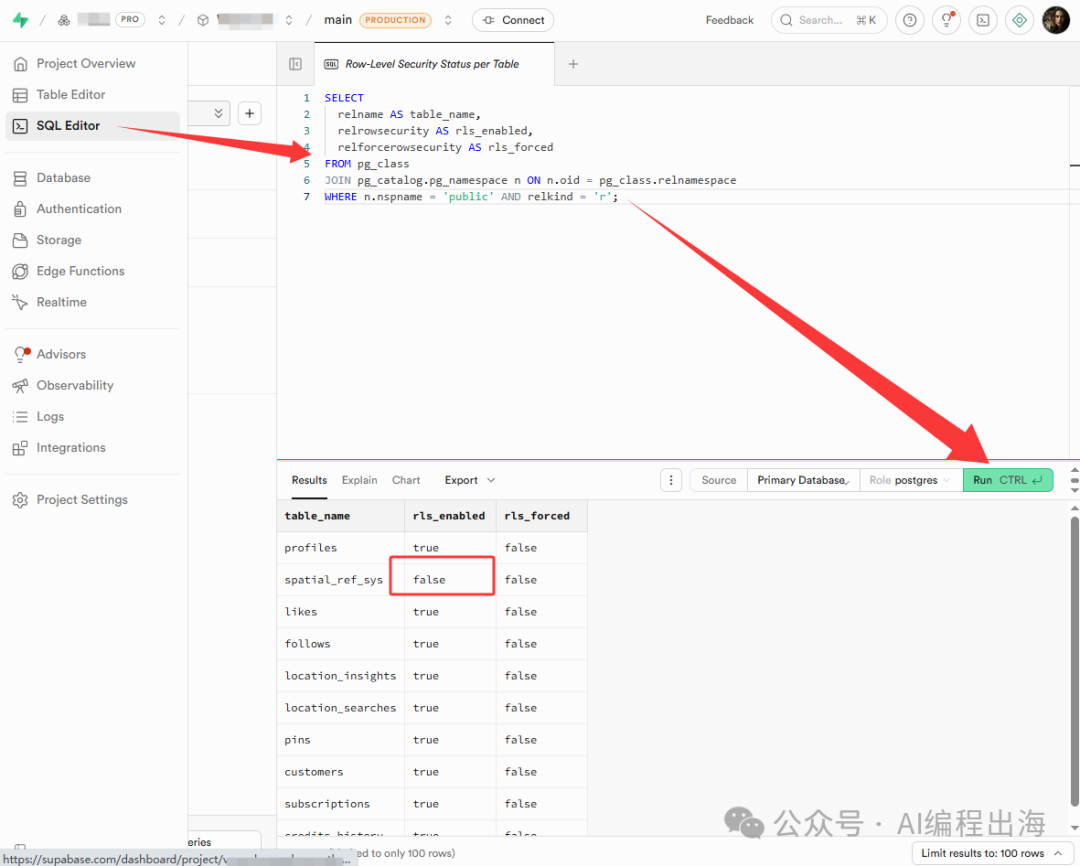The image size is (1080, 866).
Task: Open the user avatar menu
Action: click(1055, 20)
